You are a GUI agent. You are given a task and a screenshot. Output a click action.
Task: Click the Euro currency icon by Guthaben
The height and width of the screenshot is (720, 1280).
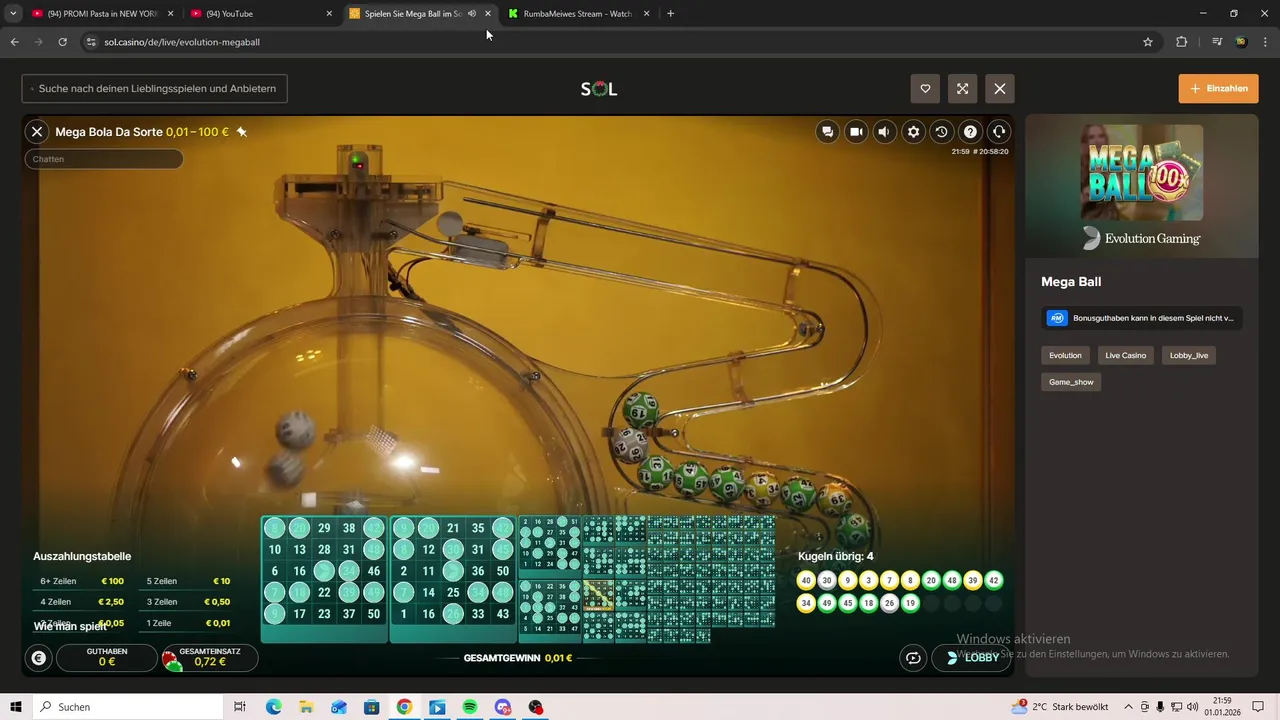click(38, 658)
